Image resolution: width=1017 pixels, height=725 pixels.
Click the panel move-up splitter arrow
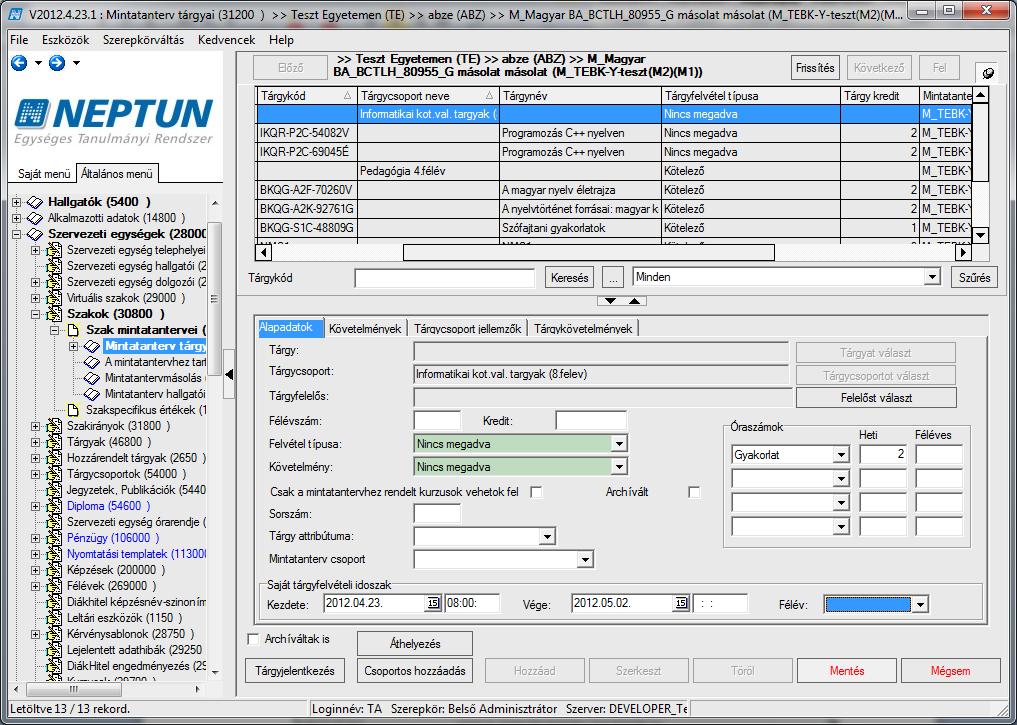[x=634, y=301]
